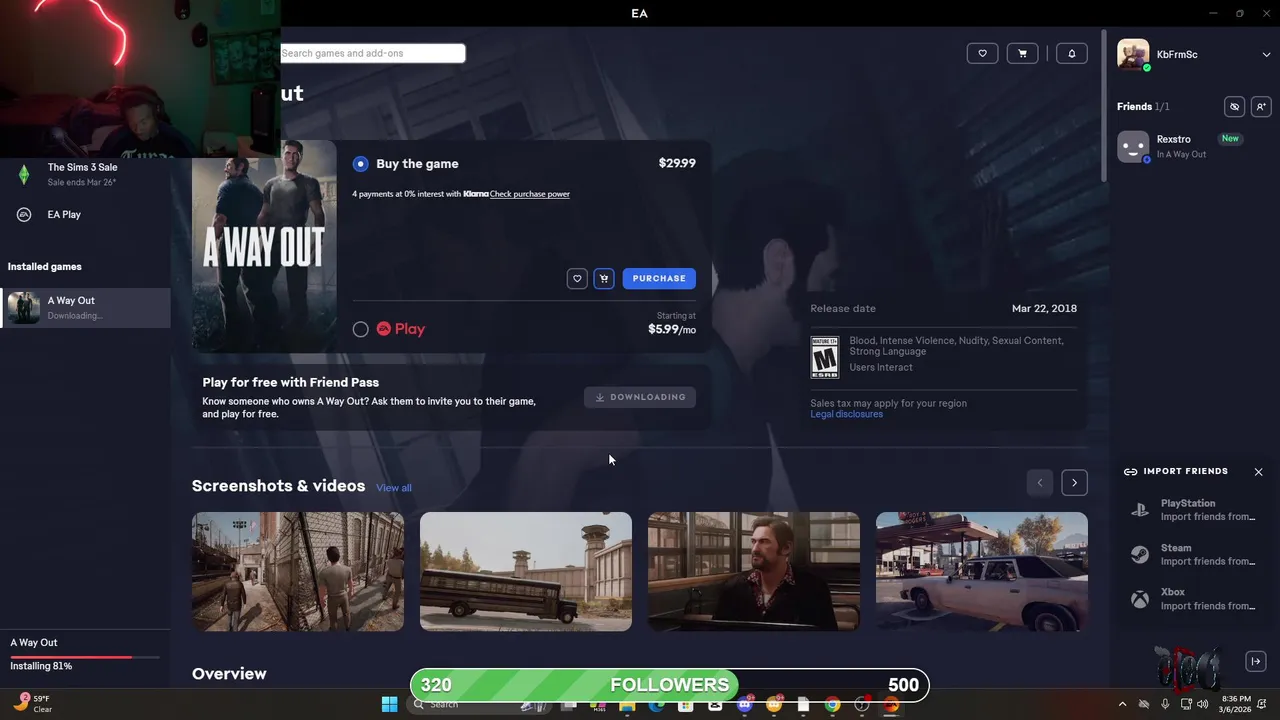Click the add friend icon
Image resolution: width=1280 pixels, height=720 pixels.
pyautogui.click(x=1260, y=107)
